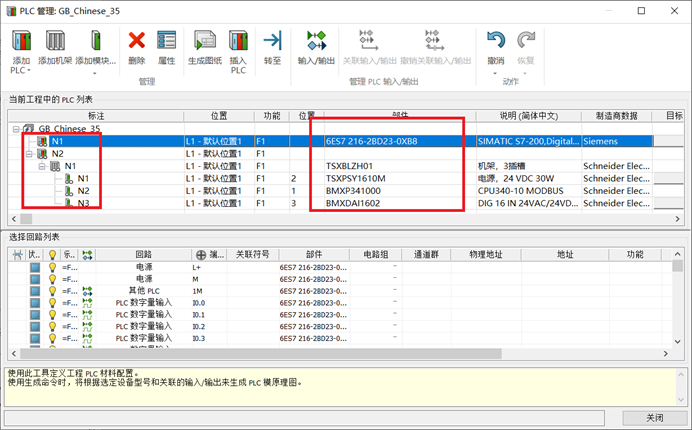Collapse the N1 rack node under N2
Screen dimensions: 692x430
tap(42, 166)
